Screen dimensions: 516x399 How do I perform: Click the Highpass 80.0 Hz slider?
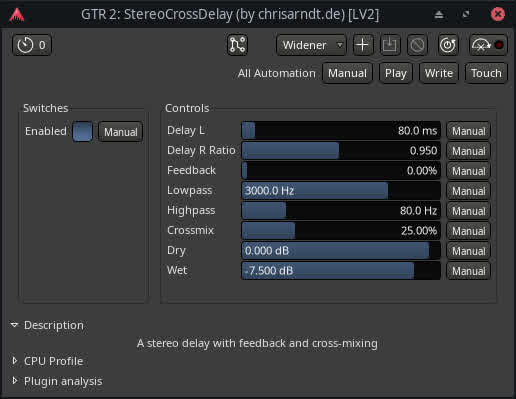(341, 211)
